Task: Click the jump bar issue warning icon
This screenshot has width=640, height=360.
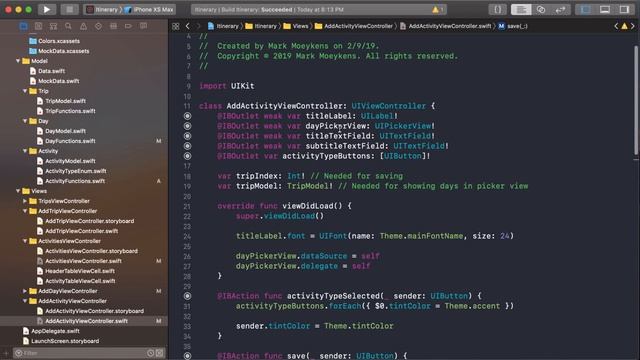Action: (x=624, y=26)
